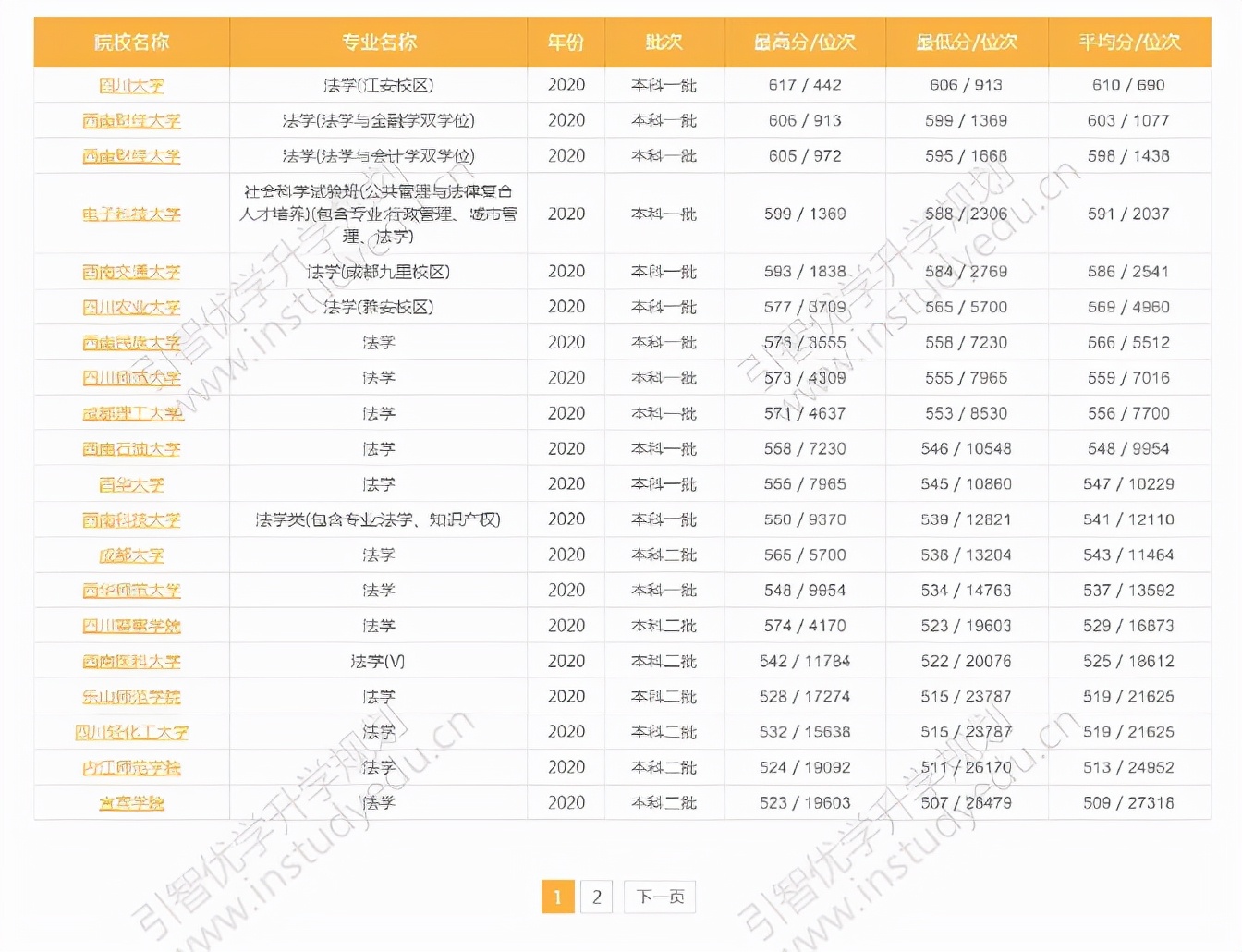The width and height of the screenshot is (1242, 952).
Task: Select the 西南科技大学 link
Action: pyautogui.click(x=131, y=520)
